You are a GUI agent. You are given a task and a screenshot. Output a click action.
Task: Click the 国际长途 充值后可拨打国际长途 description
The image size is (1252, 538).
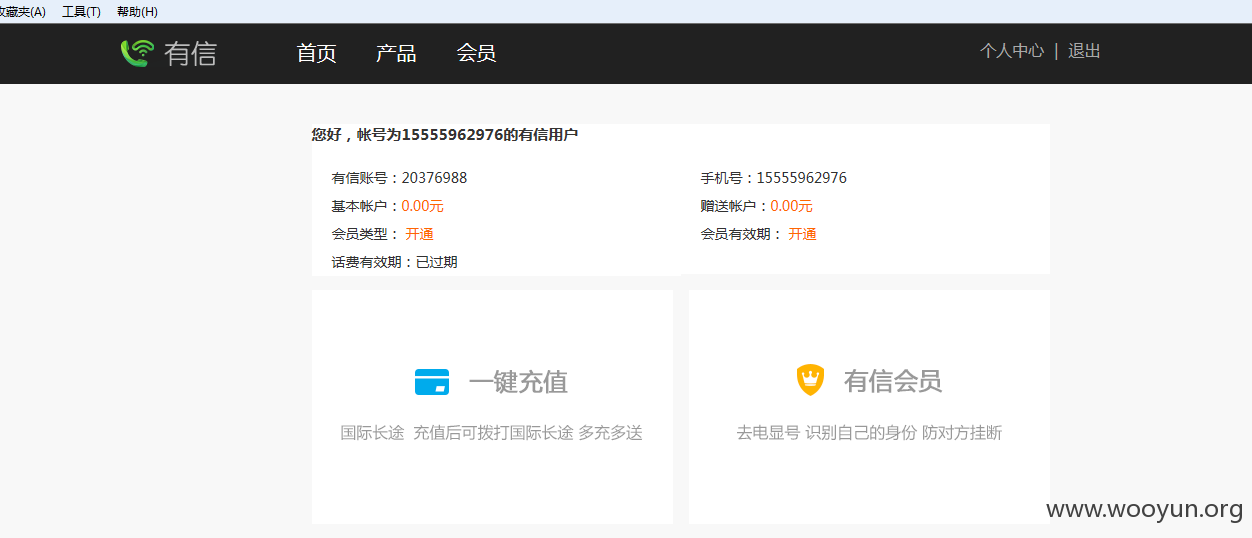[491, 433]
